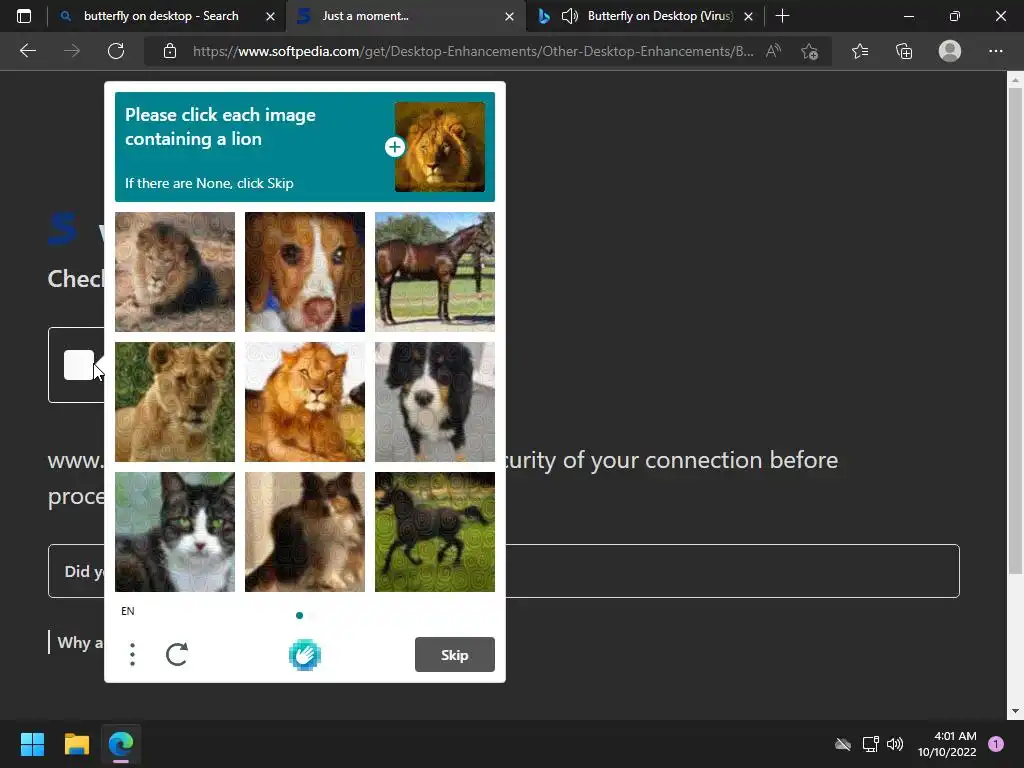1024x768 pixels.
Task: Reload the page with Refresh icon
Action: tap(116, 51)
